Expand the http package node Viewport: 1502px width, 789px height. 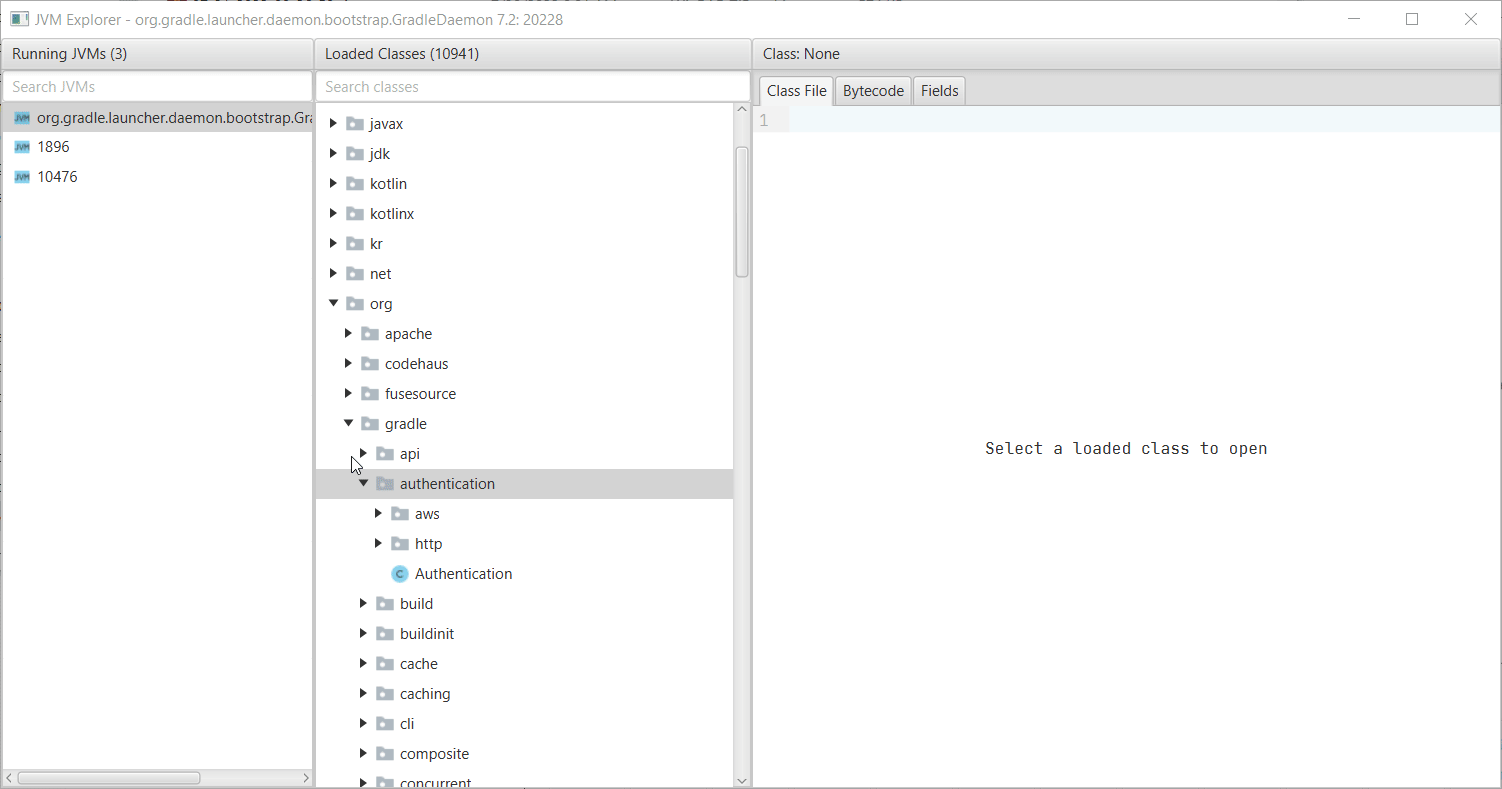pos(378,543)
